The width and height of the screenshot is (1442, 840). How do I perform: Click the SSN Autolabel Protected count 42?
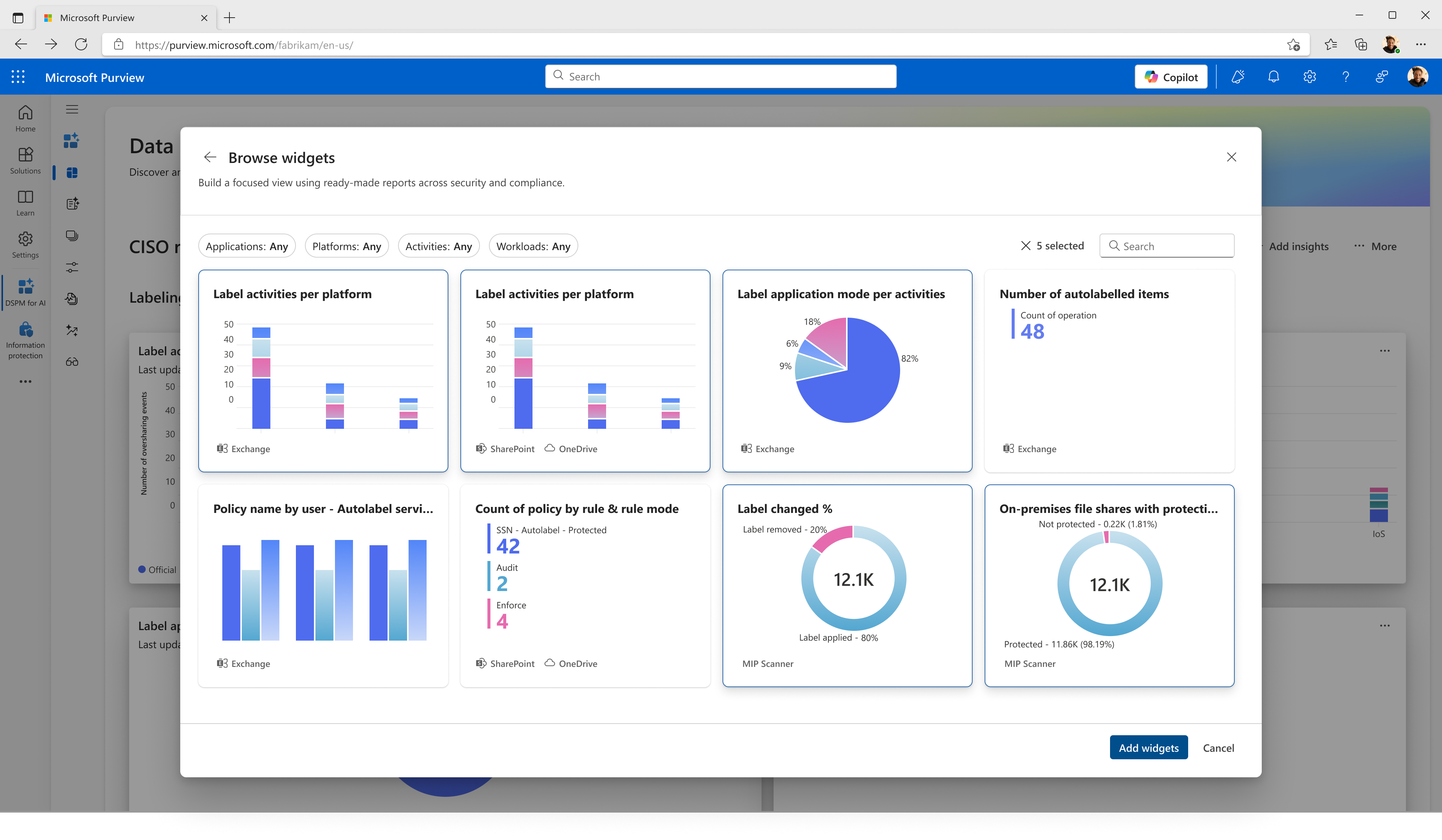point(508,546)
